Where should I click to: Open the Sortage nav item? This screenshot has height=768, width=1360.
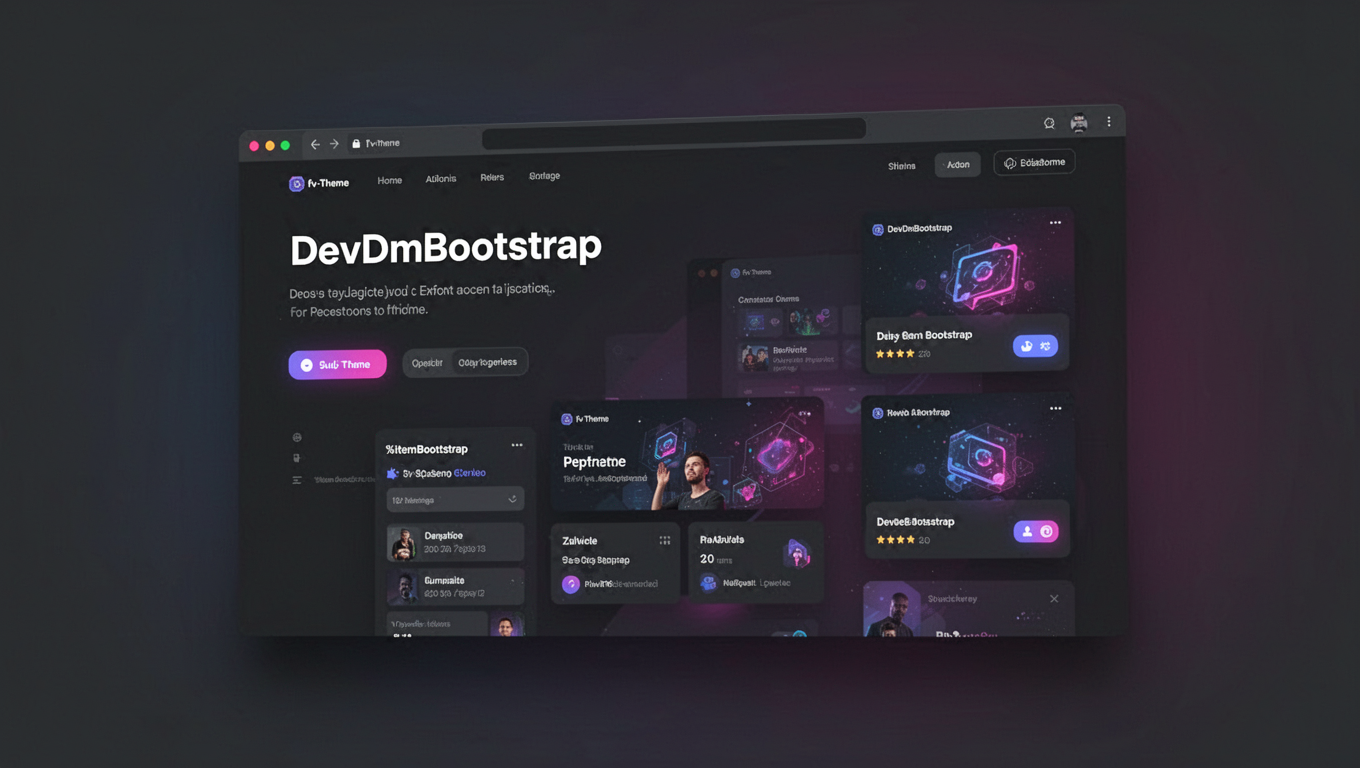(x=544, y=176)
